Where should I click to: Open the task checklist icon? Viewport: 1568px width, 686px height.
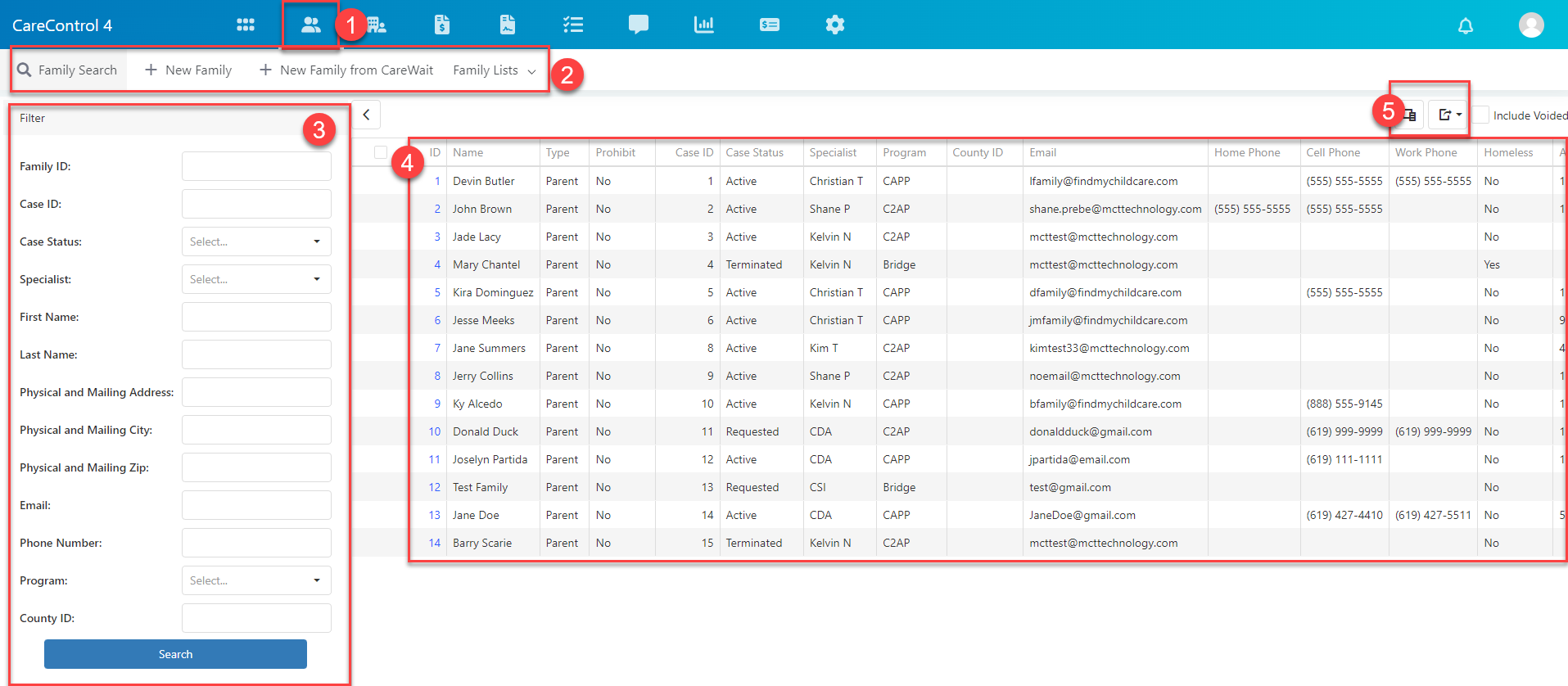[x=573, y=25]
